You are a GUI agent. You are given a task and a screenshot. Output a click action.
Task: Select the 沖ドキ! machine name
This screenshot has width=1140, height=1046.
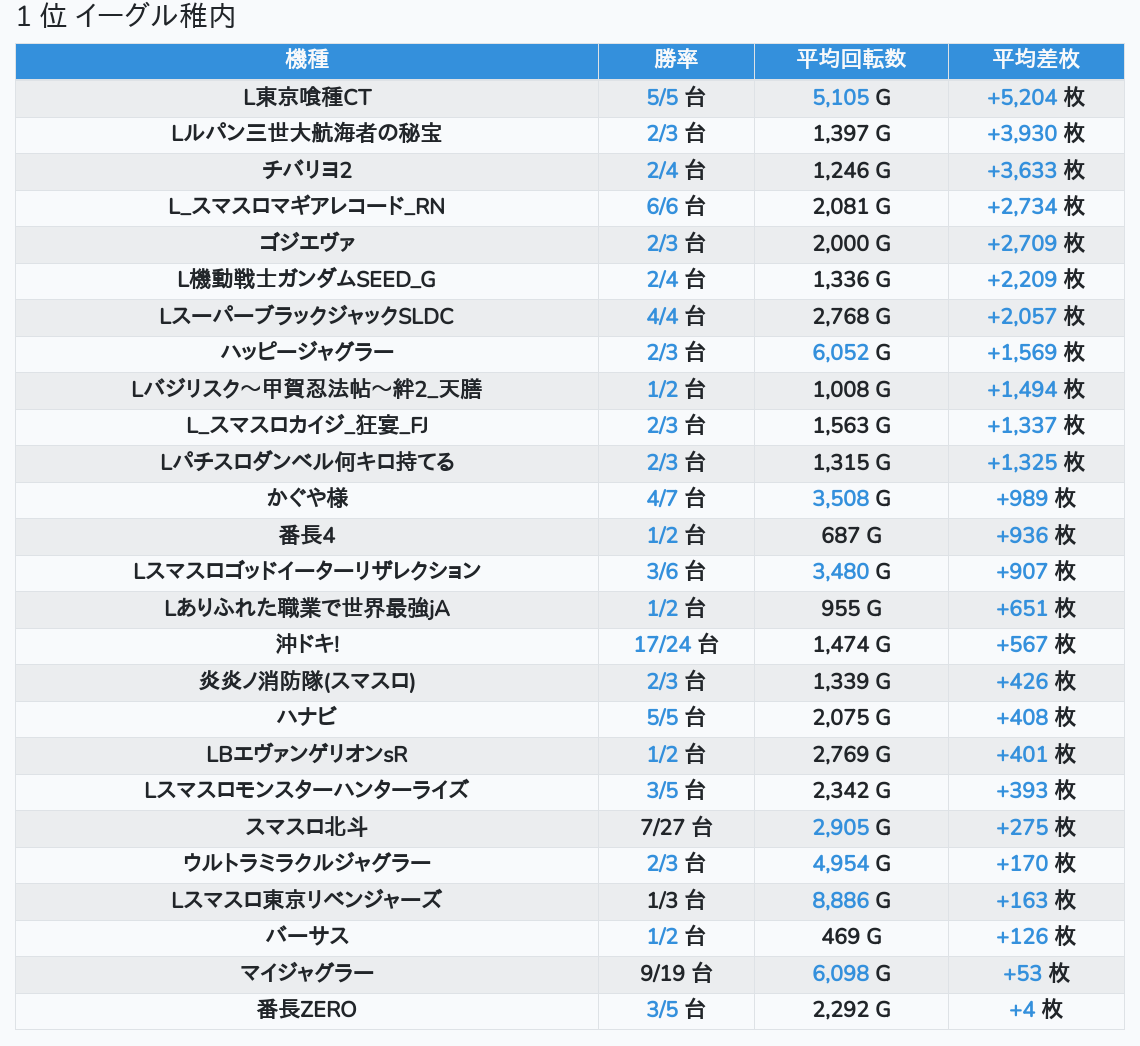coord(307,644)
